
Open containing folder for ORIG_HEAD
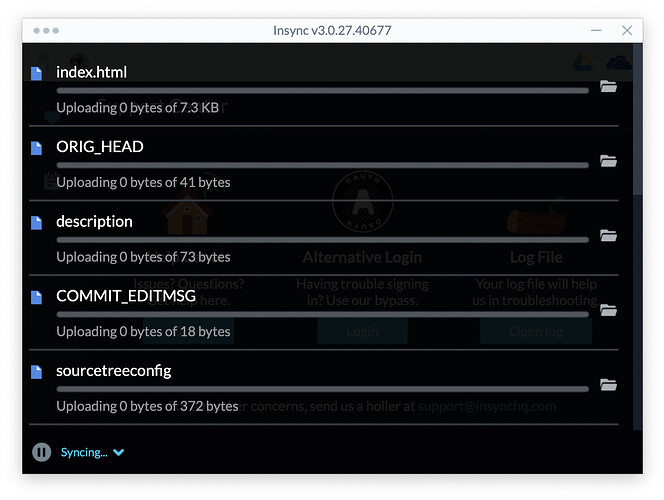pyautogui.click(x=608, y=161)
